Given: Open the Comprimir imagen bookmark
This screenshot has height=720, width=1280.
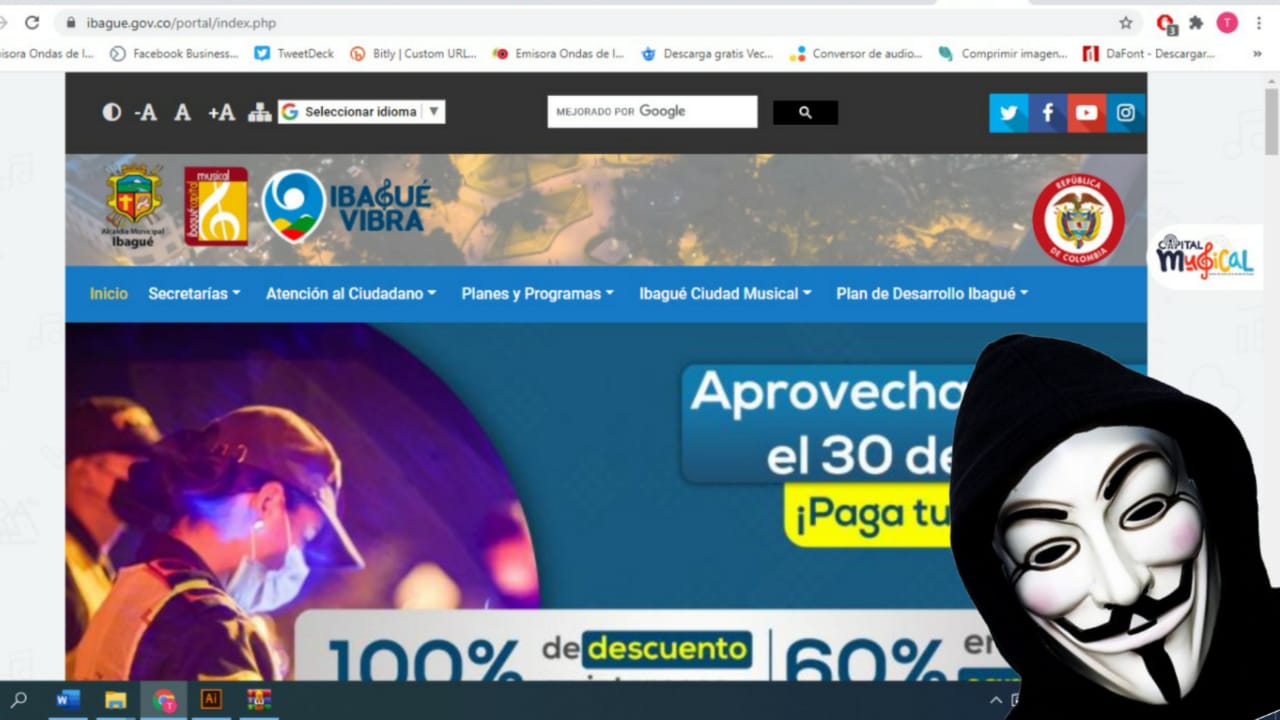Looking at the screenshot, I should [1003, 54].
